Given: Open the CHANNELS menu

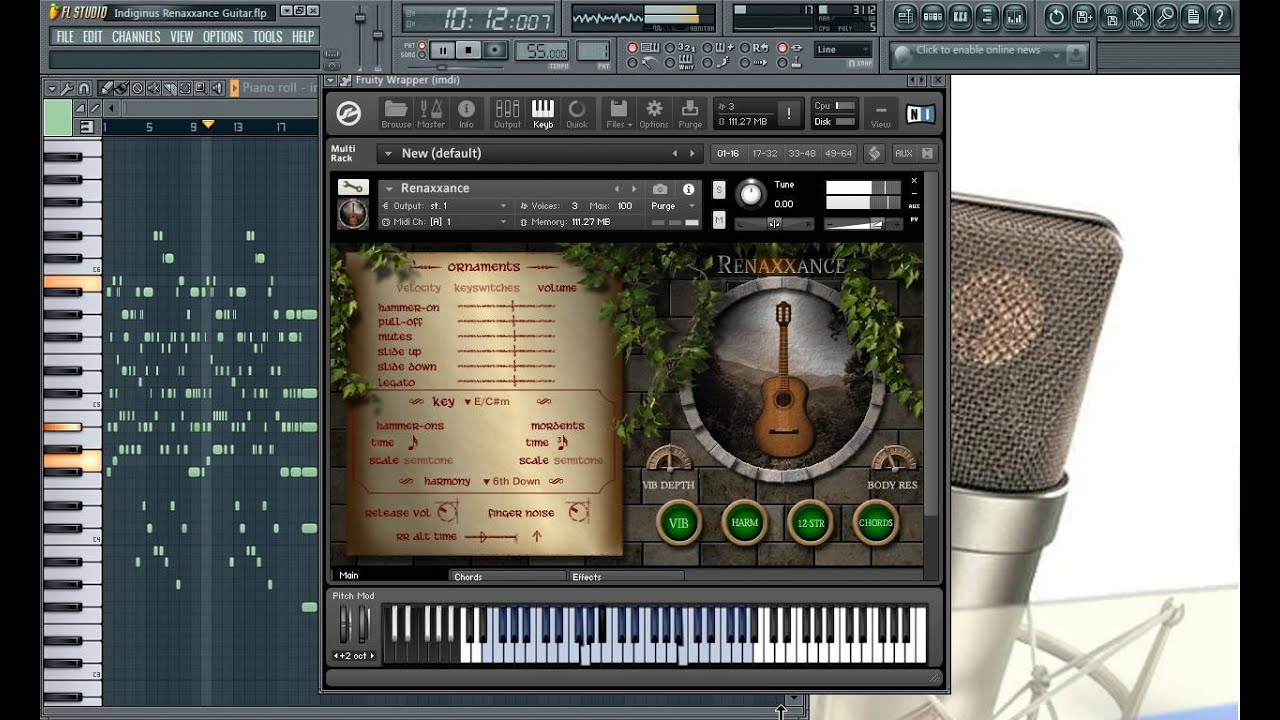Looking at the screenshot, I should [136, 37].
